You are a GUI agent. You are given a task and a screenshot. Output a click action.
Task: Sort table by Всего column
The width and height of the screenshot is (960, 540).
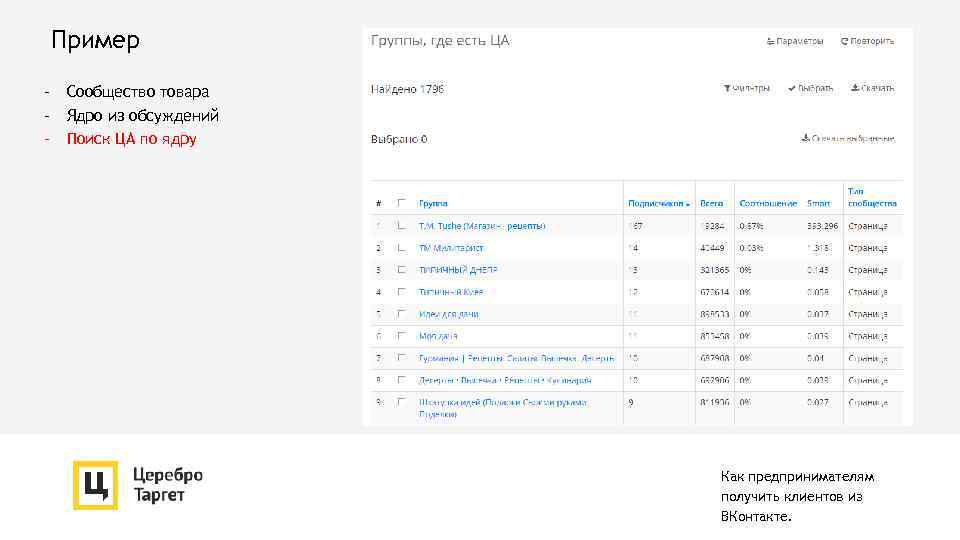(712, 203)
